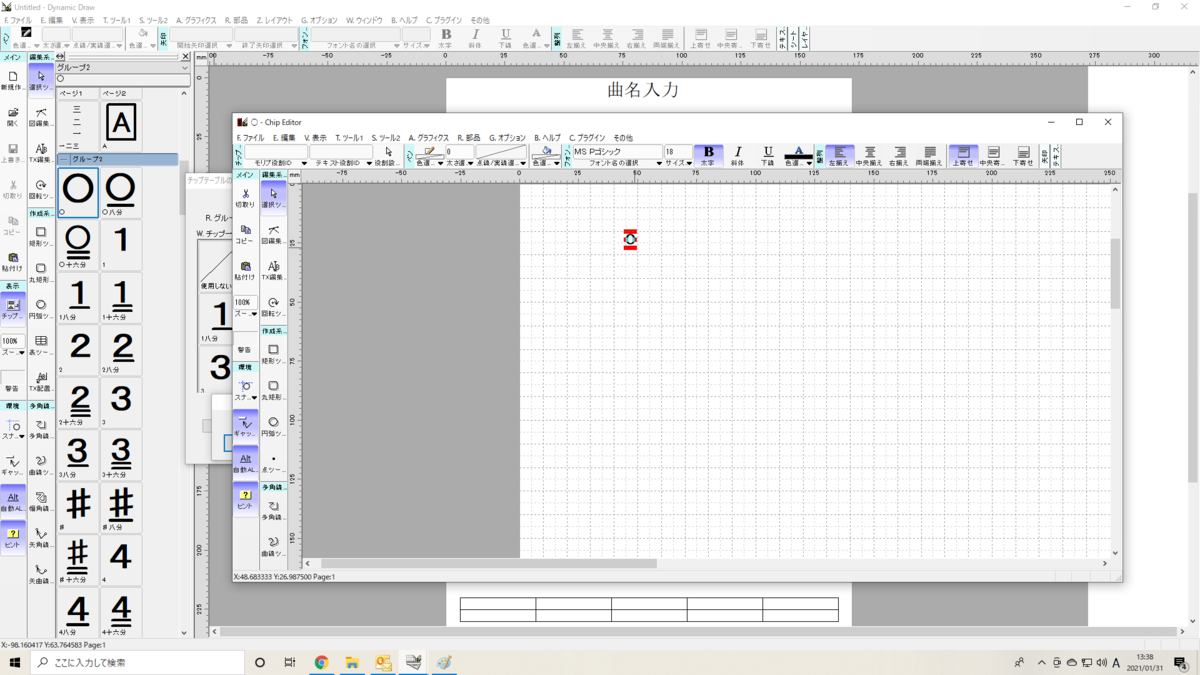Select the polygon tool in Chip Editor

(x=273, y=510)
